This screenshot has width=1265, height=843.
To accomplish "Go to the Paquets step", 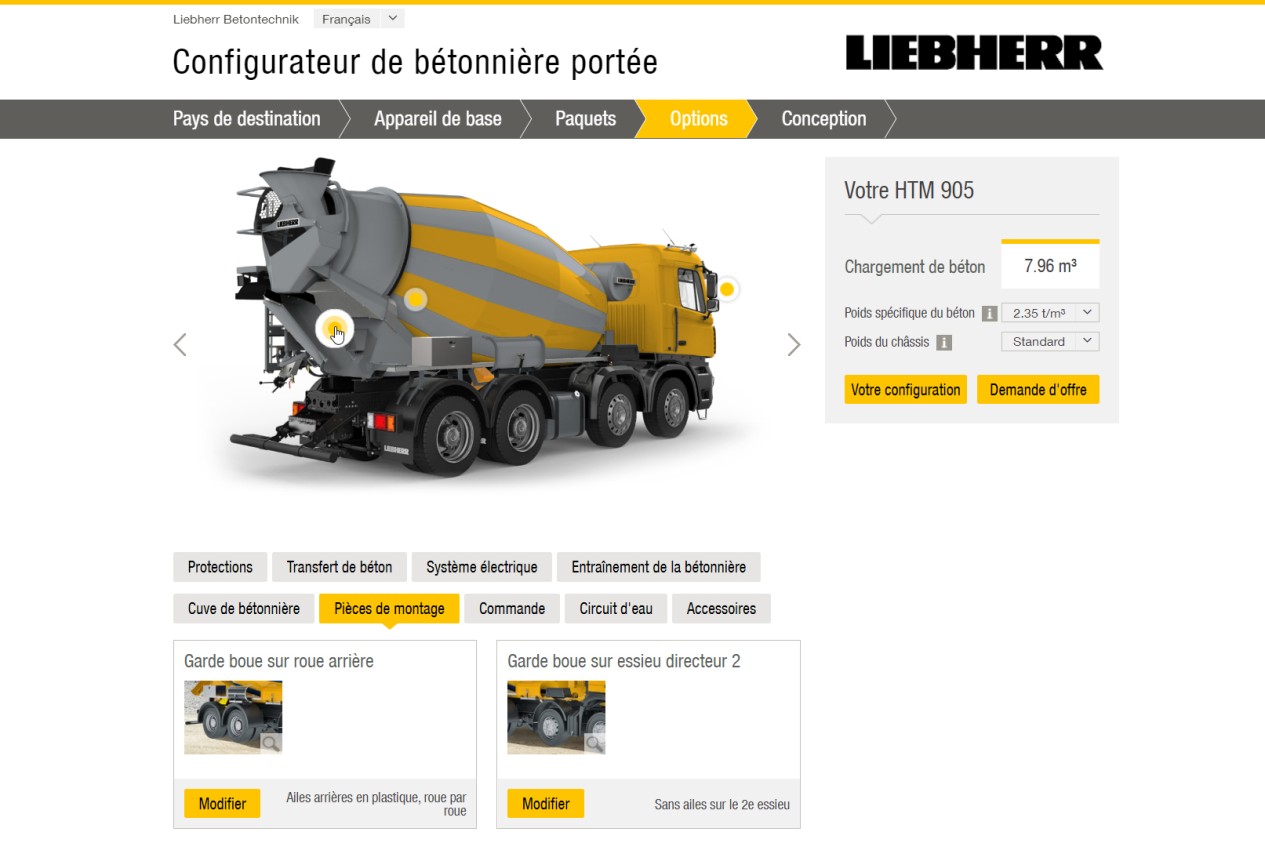I will pyautogui.click(x=586, y=119).
